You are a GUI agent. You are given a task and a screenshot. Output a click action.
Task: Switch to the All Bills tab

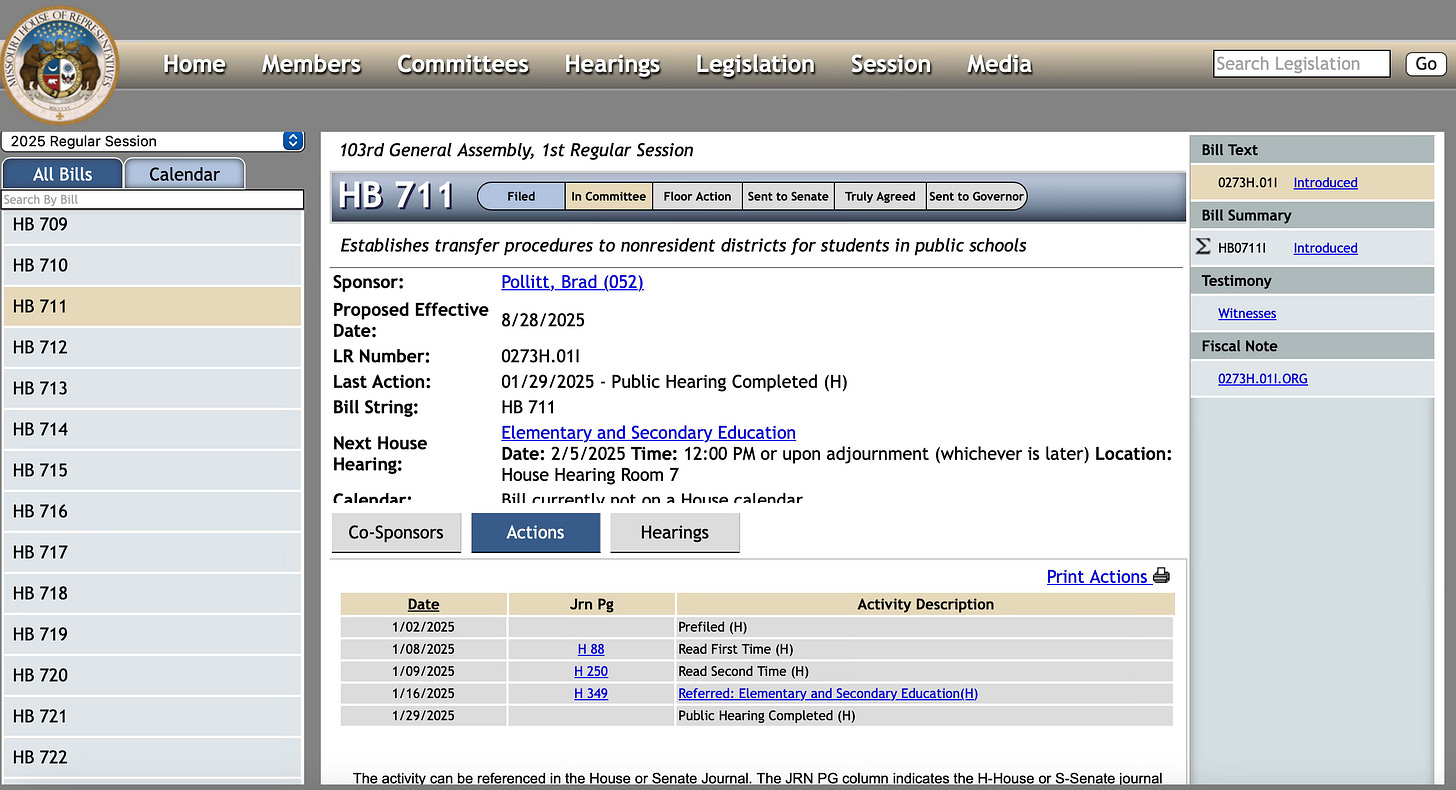pyautogui.click(x=62, y=174)
